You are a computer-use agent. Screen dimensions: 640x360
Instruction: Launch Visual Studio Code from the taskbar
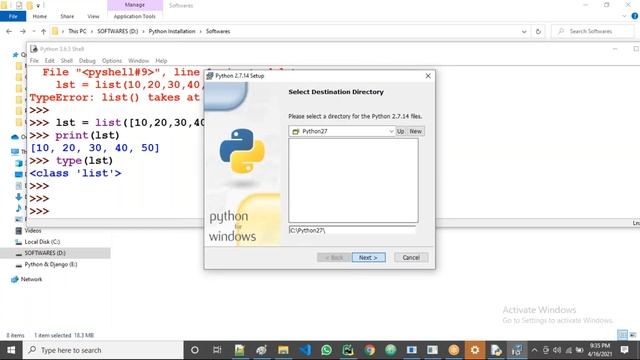click(305, 350)
